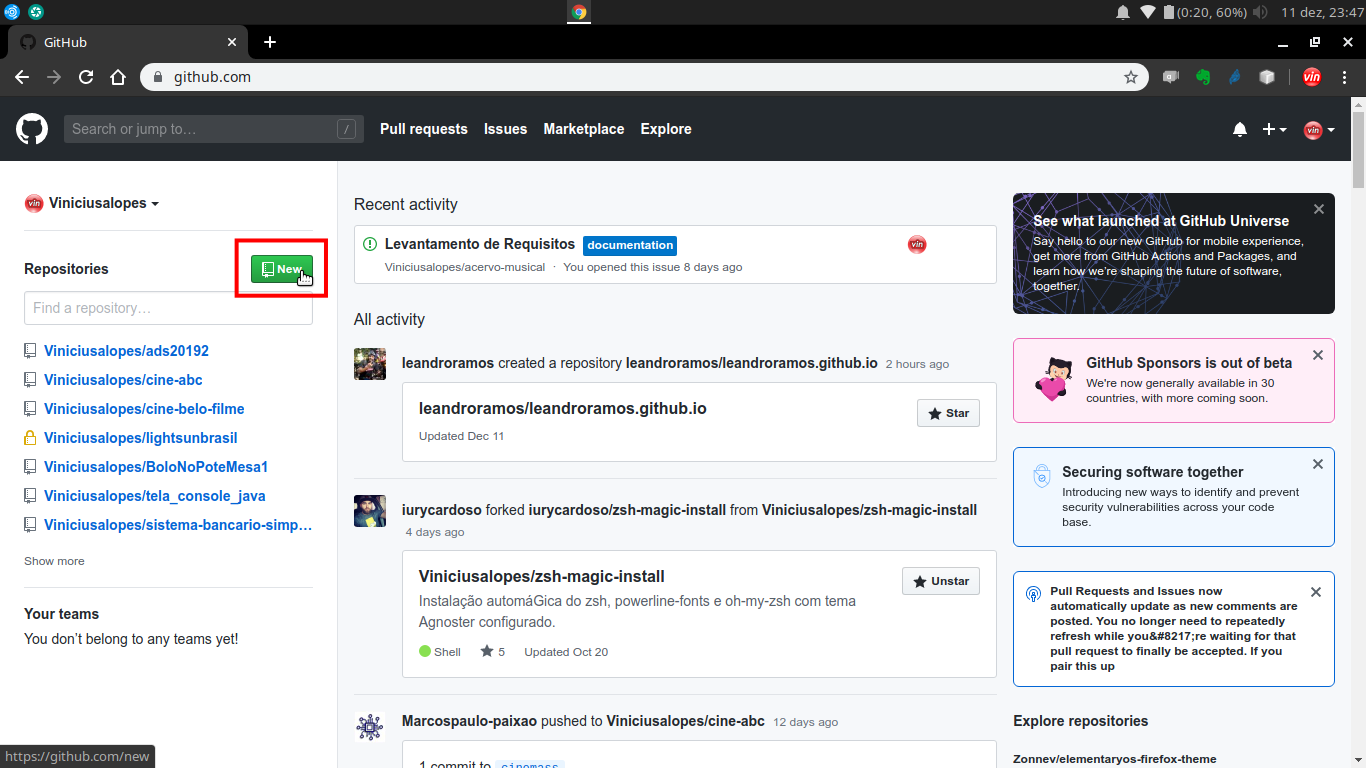Open the Wi-Fi indicator in system panel
The height and width of the screenshot is (768, 1366).
[x=1147, y=12]
